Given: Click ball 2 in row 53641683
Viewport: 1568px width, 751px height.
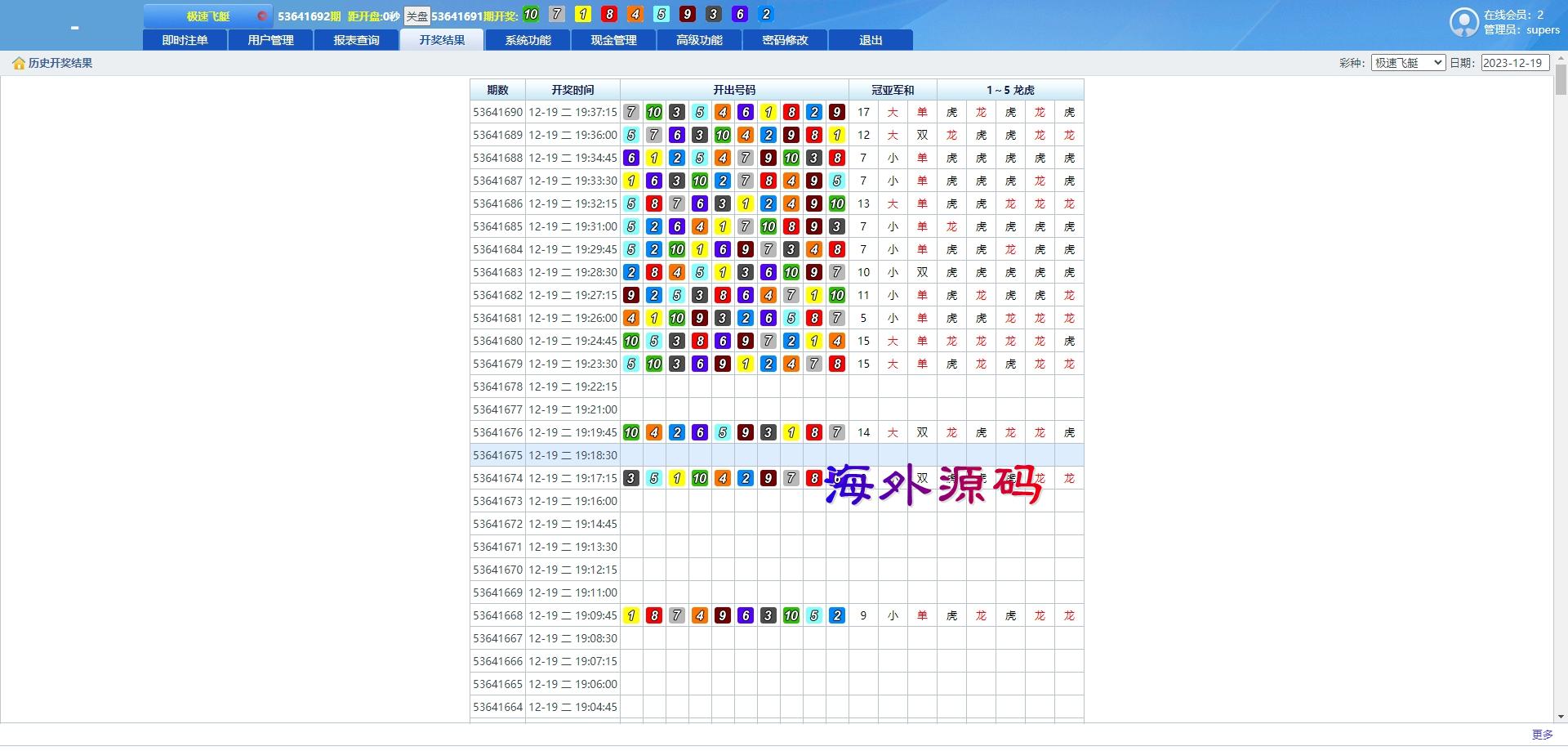Looking at the screenshot, I should coord(631,272).
